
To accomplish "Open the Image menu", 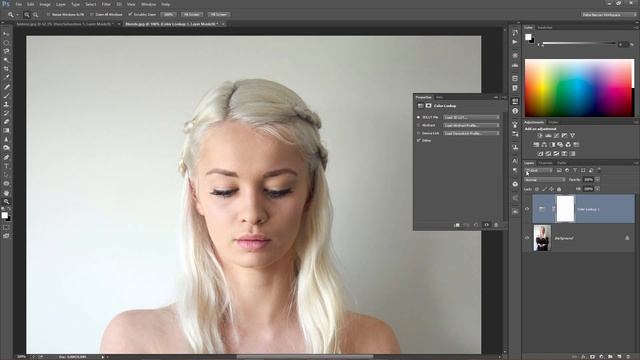I will click(x=45, y=4).
